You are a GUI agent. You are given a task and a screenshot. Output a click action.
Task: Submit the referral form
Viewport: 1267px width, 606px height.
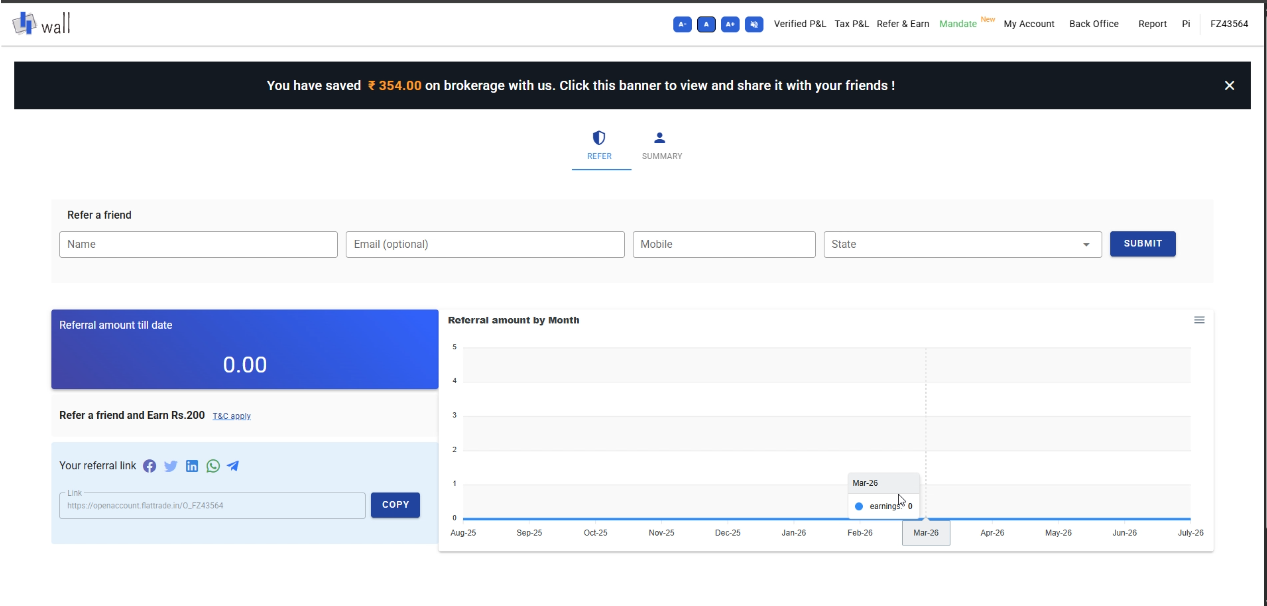(1143, 244)
